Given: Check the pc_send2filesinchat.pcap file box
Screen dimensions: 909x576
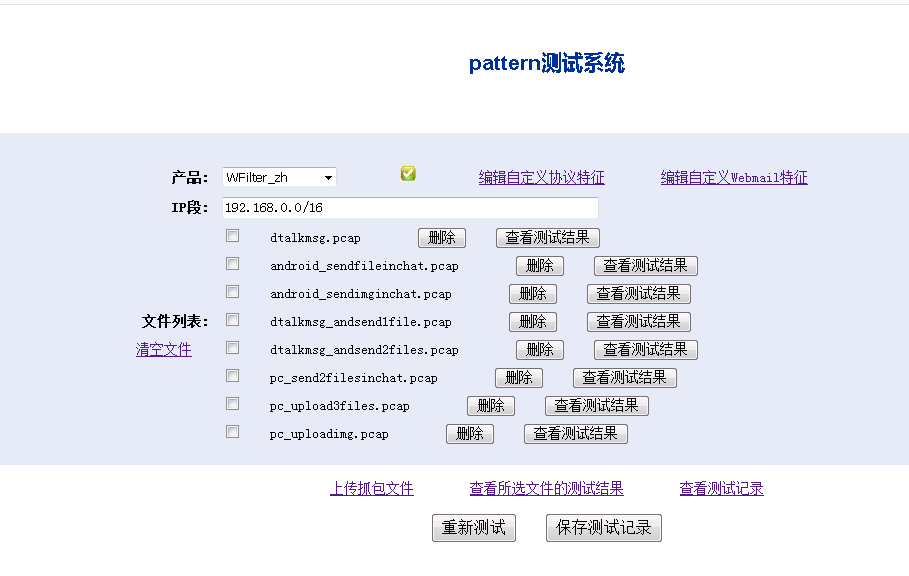Looking at the screenshot, I should pyautogui.click(x=232, y=376).
